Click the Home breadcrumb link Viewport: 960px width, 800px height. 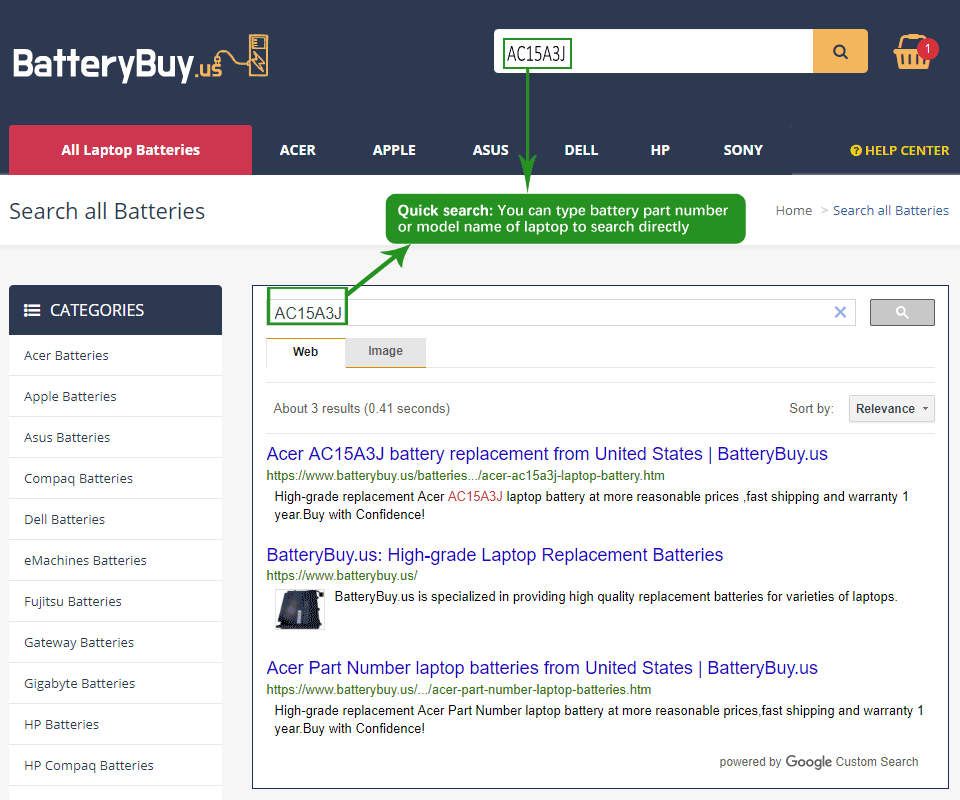point(793,210)
